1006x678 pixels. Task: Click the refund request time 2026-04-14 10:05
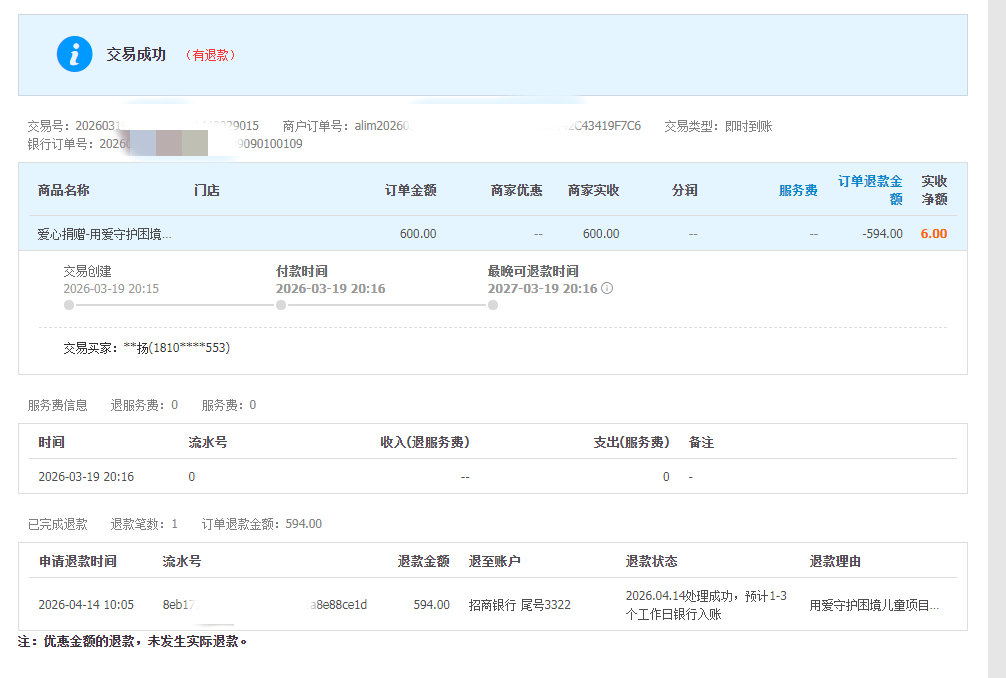(86, 605)
